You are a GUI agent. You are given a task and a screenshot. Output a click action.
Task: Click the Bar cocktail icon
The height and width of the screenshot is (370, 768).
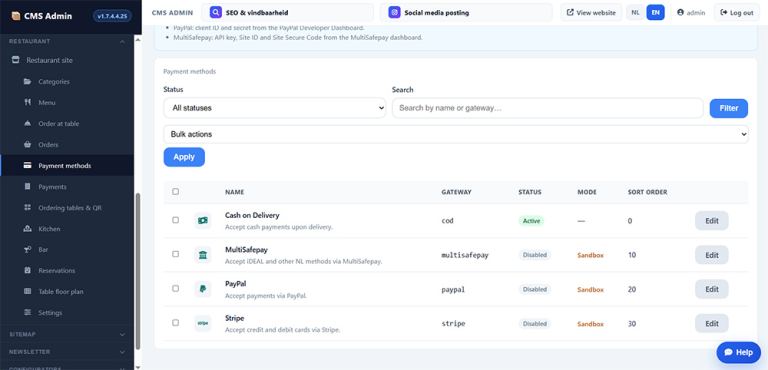tap(27, 250)
